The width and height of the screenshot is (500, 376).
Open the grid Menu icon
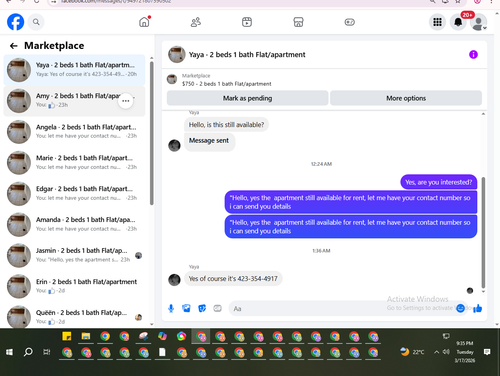pyautogui.click(x=437, y=22)
